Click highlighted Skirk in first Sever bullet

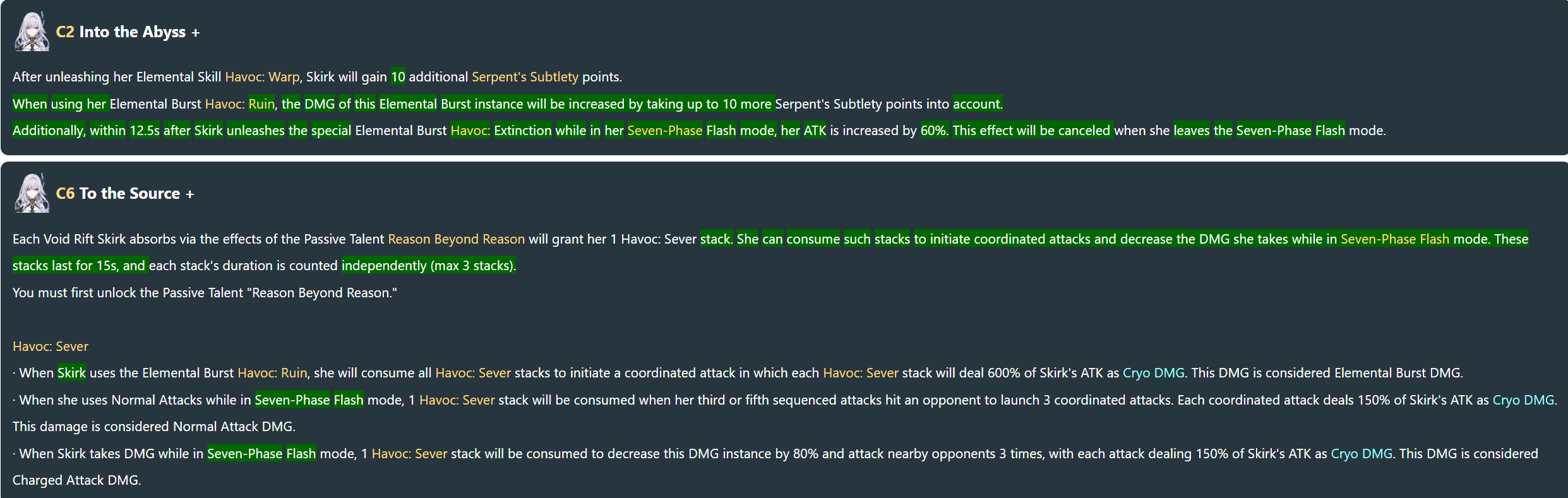[x=71, y=373]
